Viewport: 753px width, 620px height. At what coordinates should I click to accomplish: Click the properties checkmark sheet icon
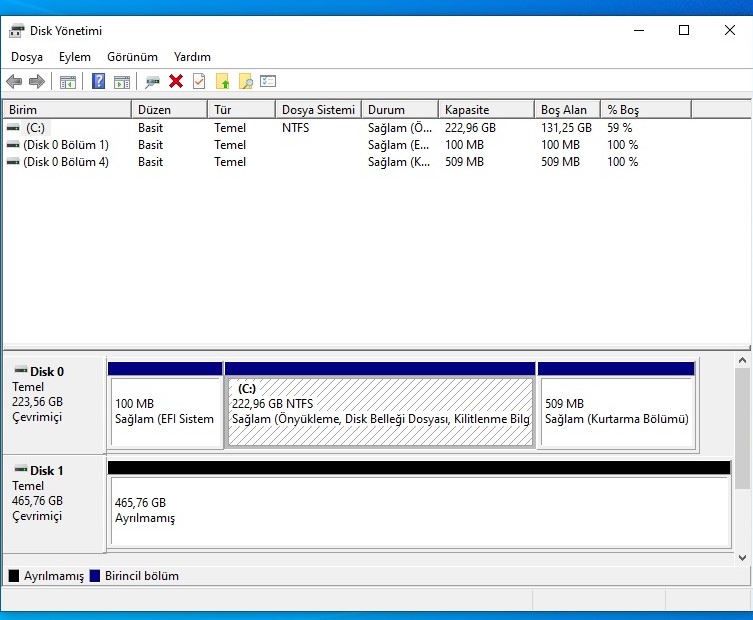point(199,82)
